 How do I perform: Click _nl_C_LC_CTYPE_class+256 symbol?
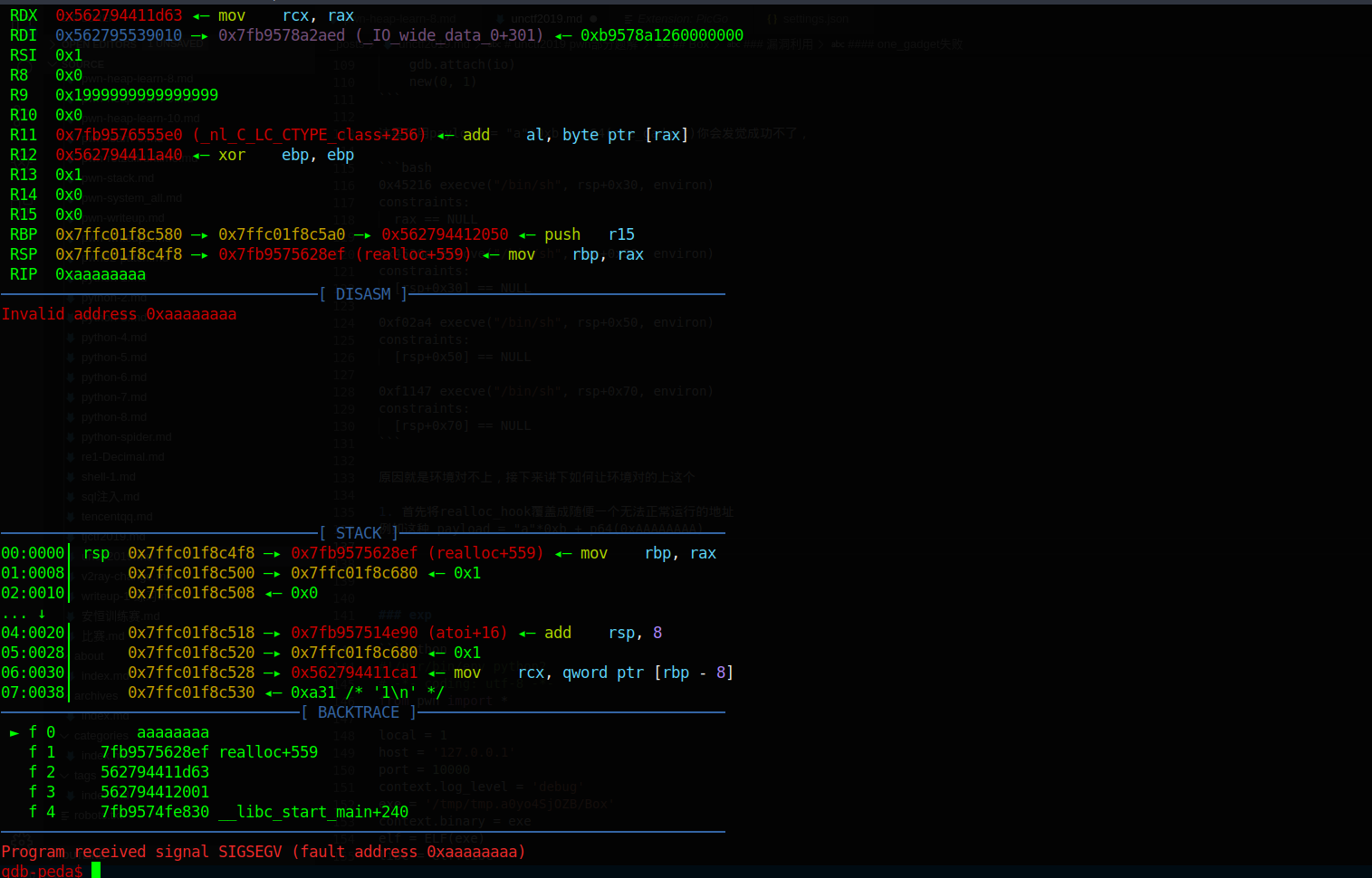click(309, 135)
